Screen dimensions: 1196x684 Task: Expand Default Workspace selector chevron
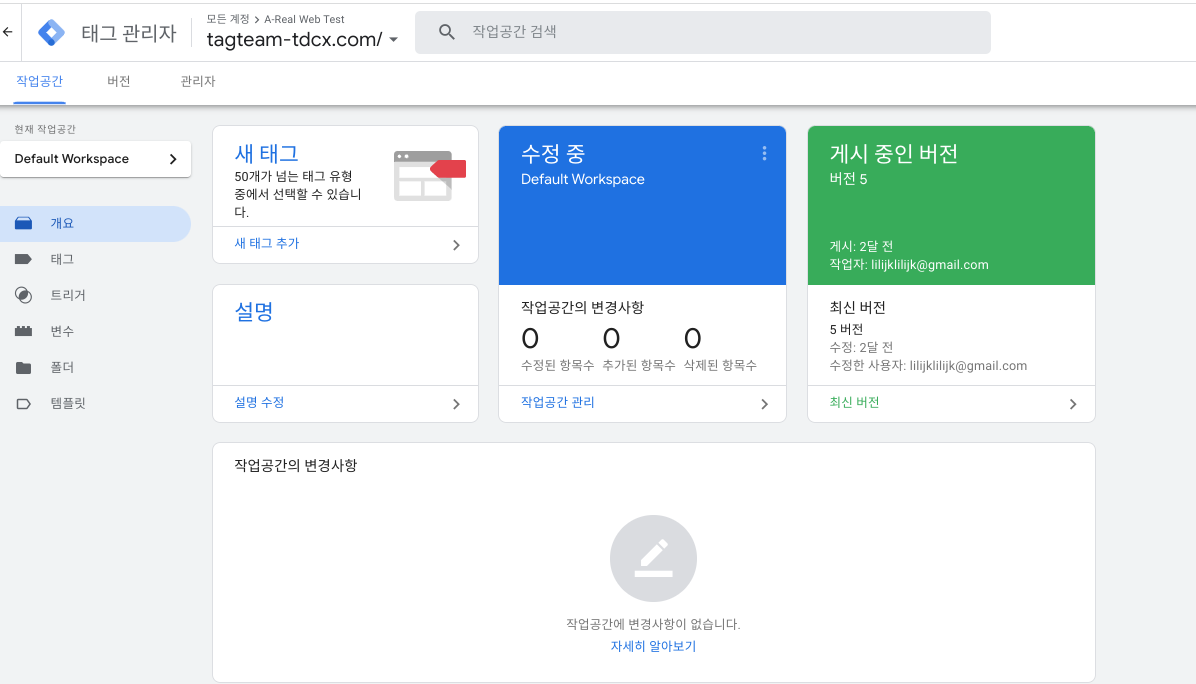(173, 159)
